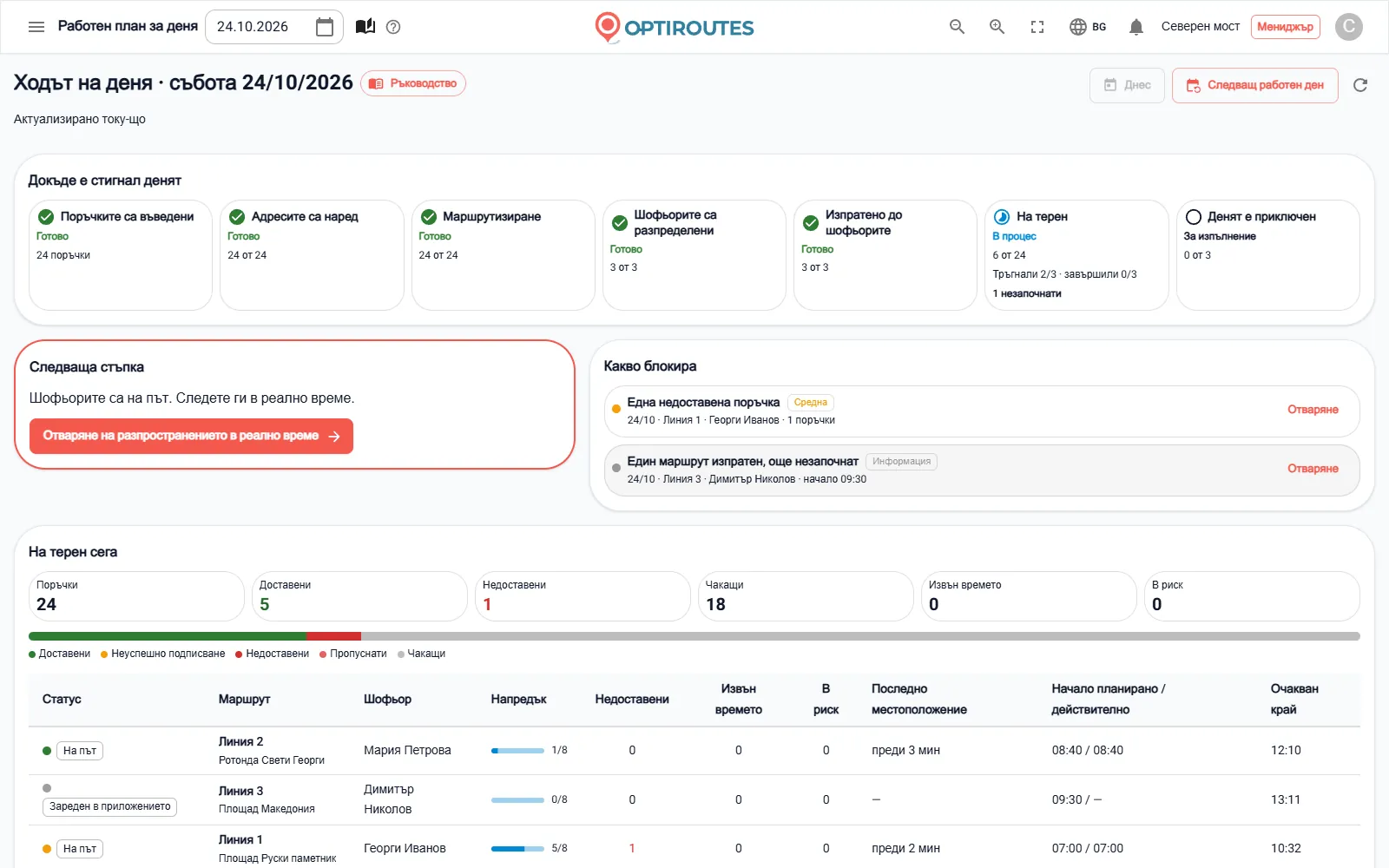
Task: Open user avatar menu
Action: point(1349,27)
